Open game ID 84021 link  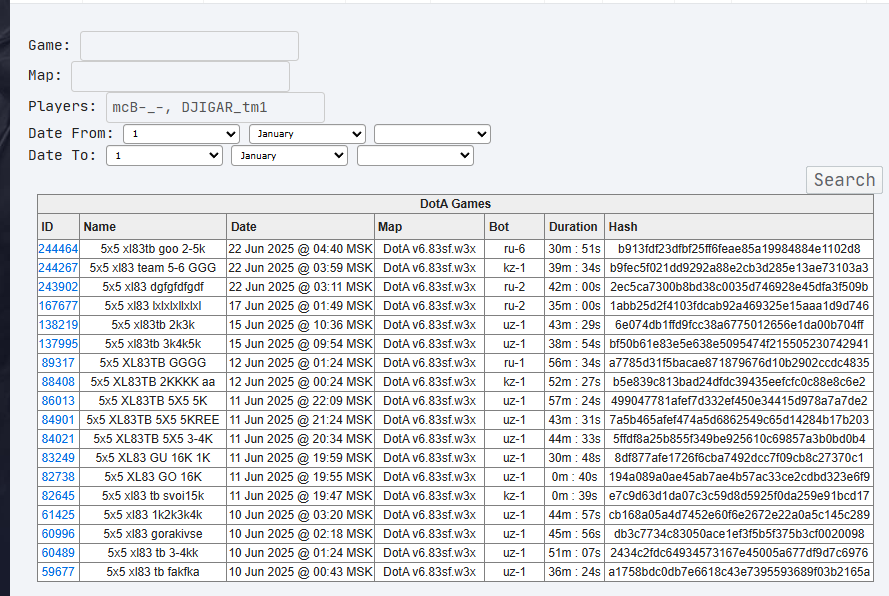tap(58, 439)
